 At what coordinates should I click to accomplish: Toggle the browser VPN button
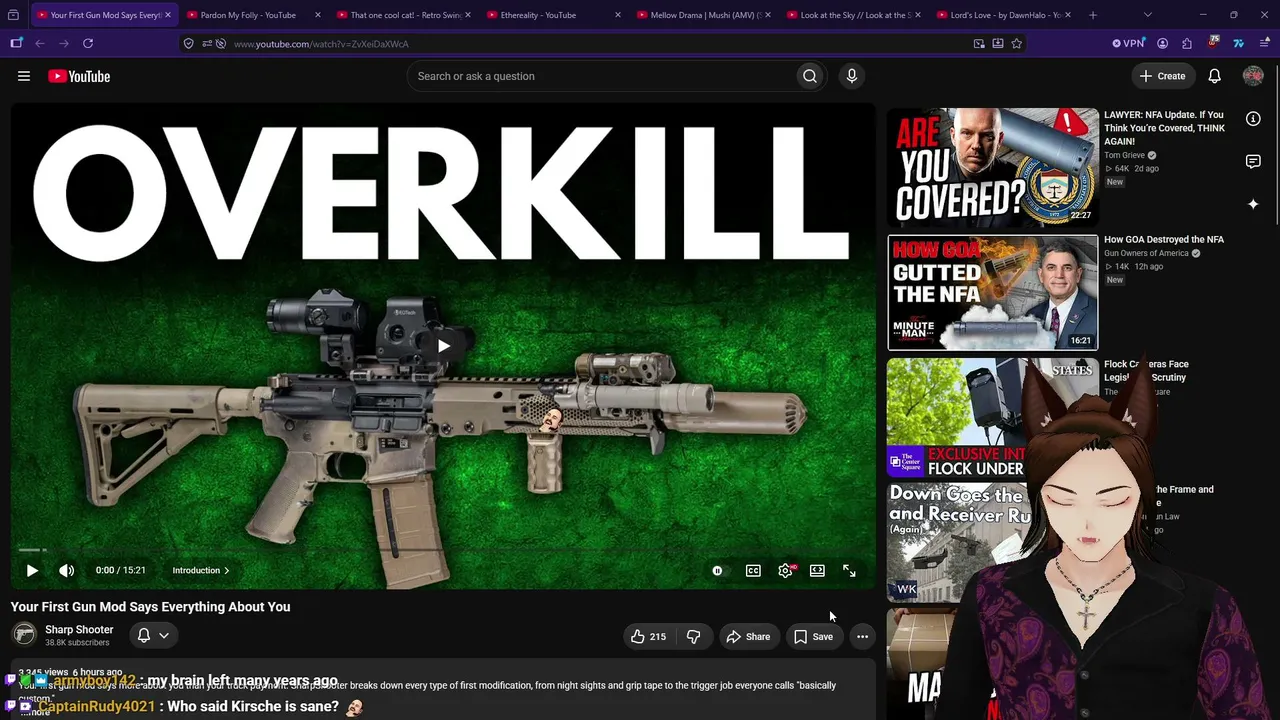pos(1128,43)
